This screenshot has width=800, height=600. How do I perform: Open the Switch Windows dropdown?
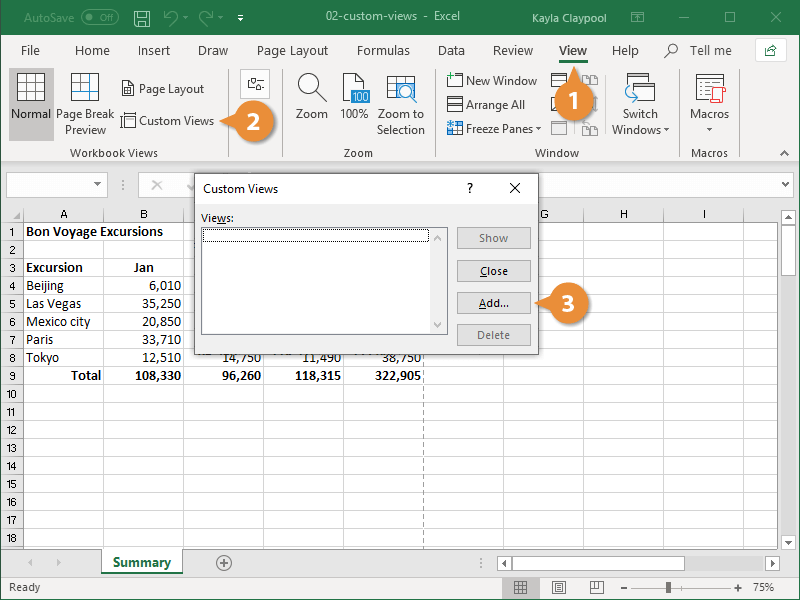640,108
